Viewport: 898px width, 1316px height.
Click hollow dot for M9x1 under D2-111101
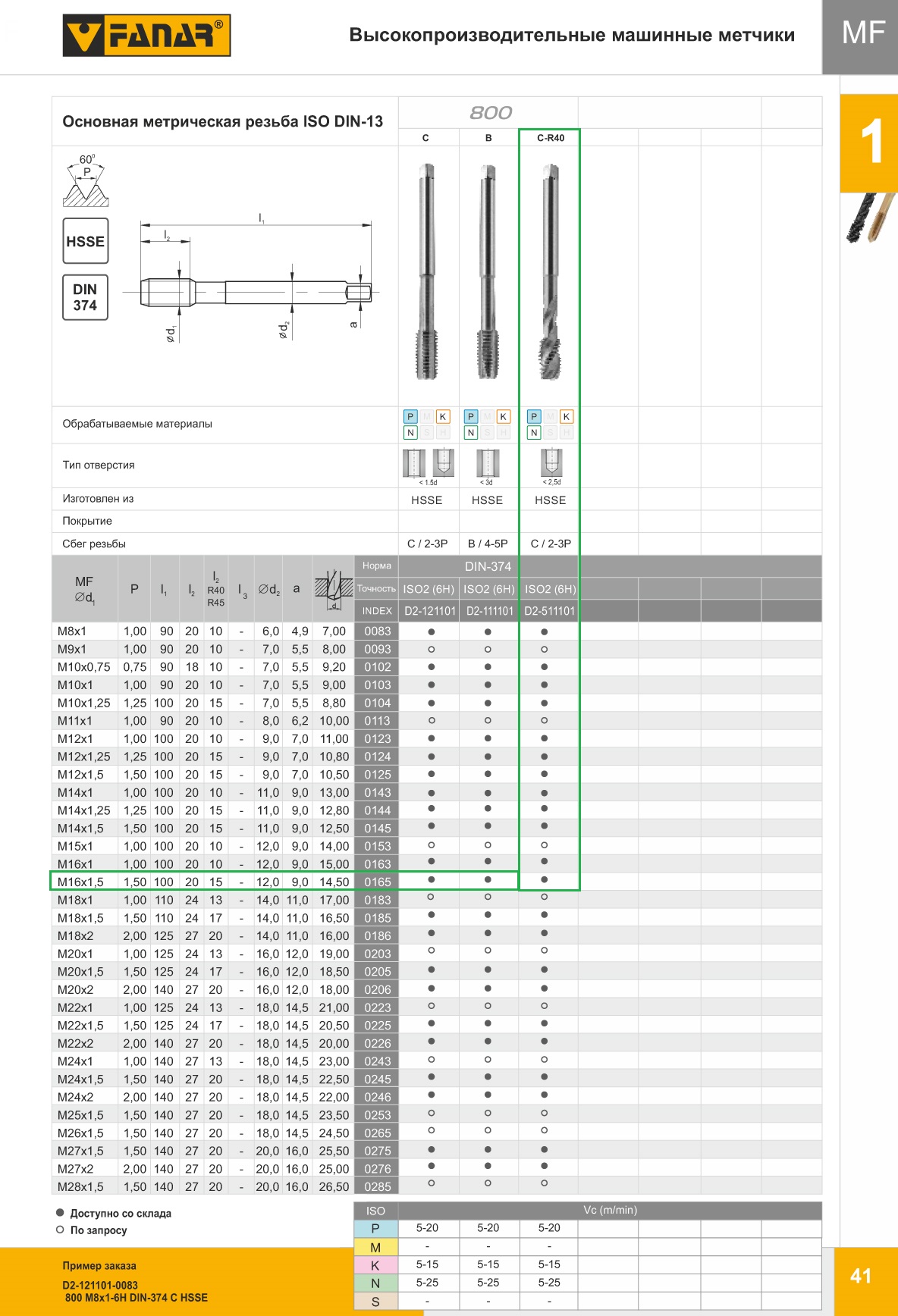click(x=488, y=650)
